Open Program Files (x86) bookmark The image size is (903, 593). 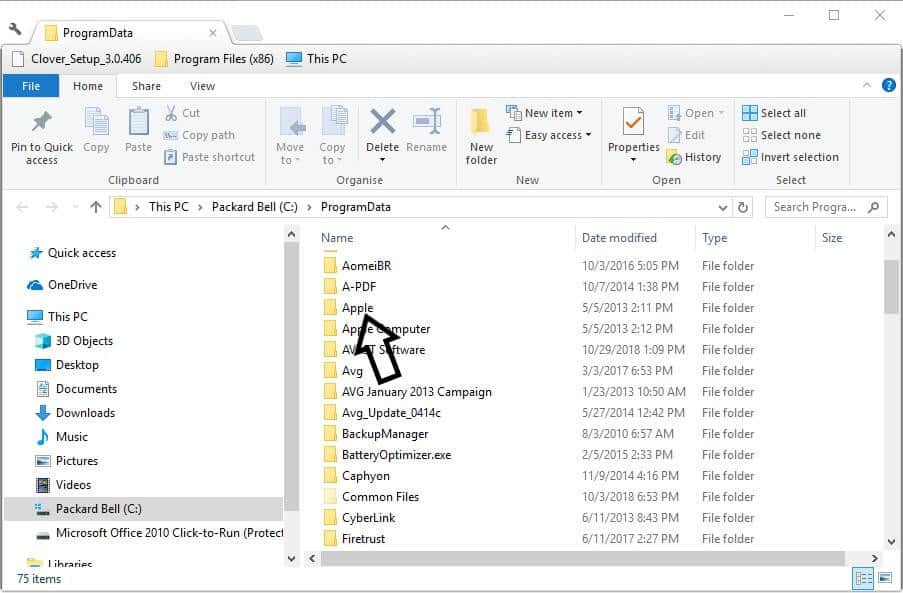[214, 59]
